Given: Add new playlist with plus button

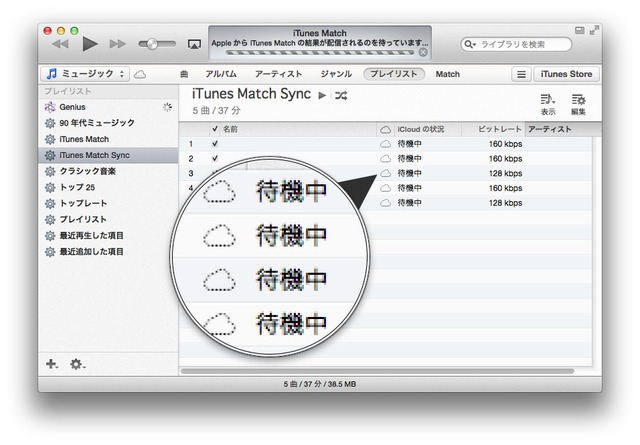Looking at the screenshot, I should click(51, 363).
